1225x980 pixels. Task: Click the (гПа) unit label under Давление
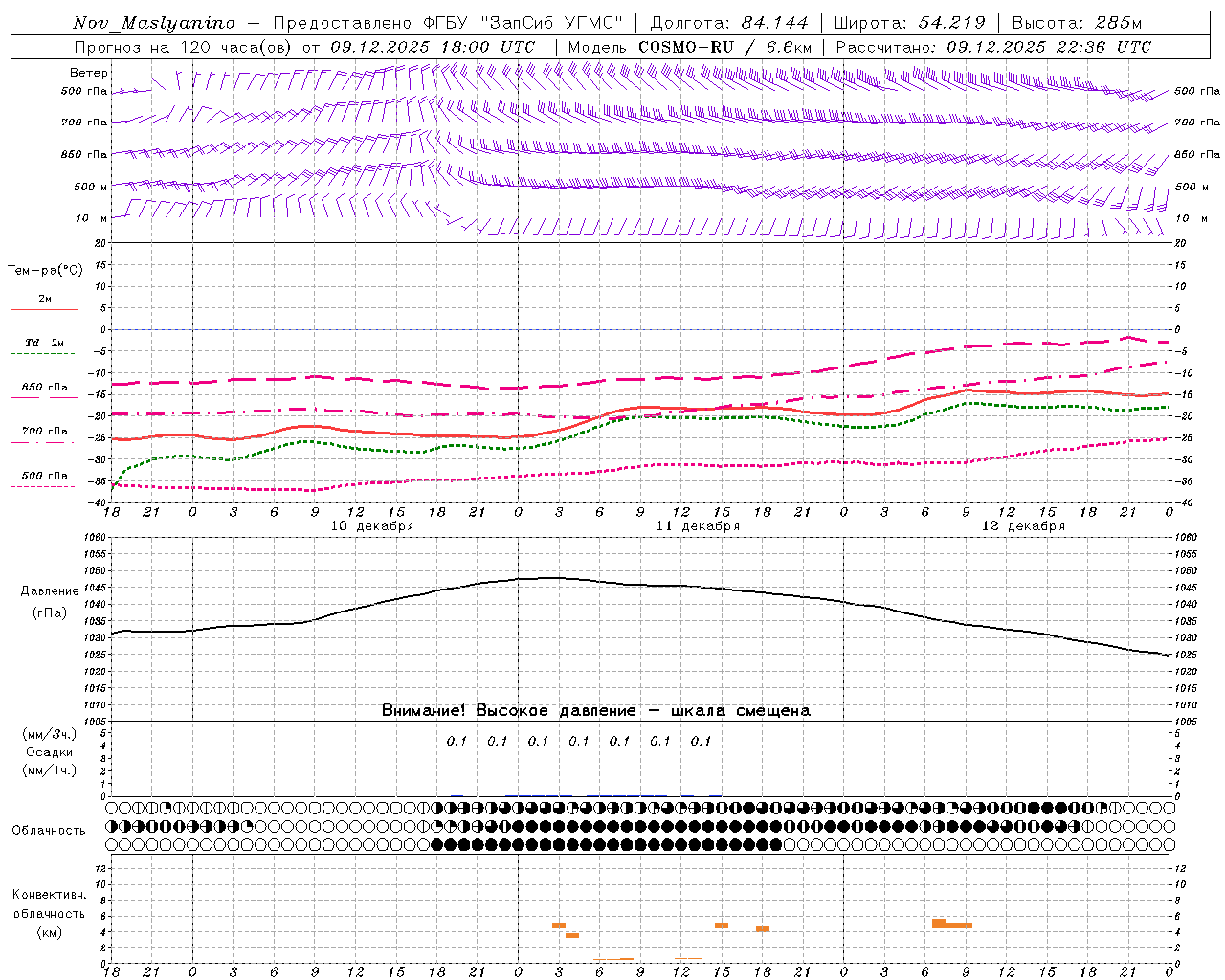click(x=50, y=612)
